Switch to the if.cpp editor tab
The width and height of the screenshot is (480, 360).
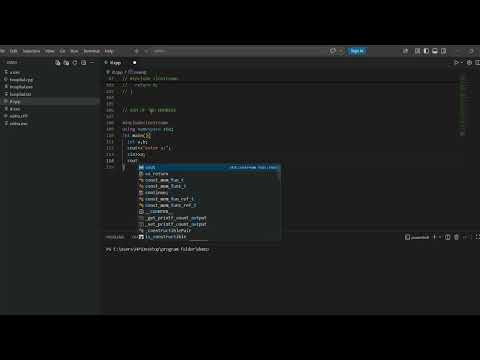[x=116, y=63]
